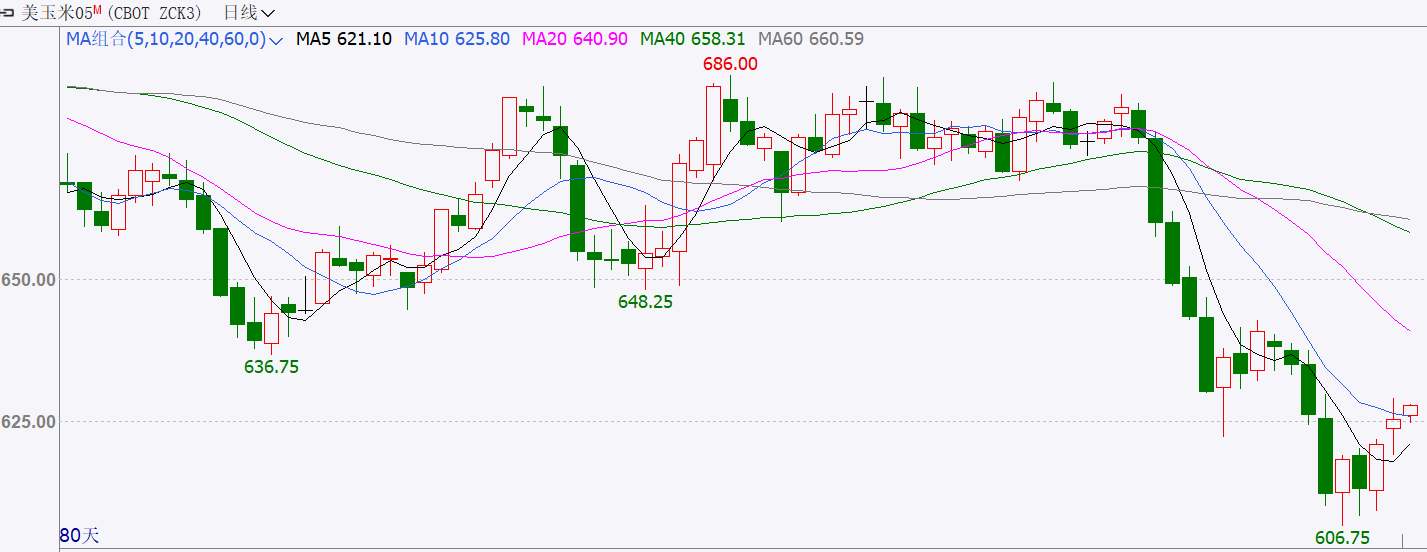Select the last red candle on the right
This screenshot has height=552, width=1427.
click(1410, 410)
